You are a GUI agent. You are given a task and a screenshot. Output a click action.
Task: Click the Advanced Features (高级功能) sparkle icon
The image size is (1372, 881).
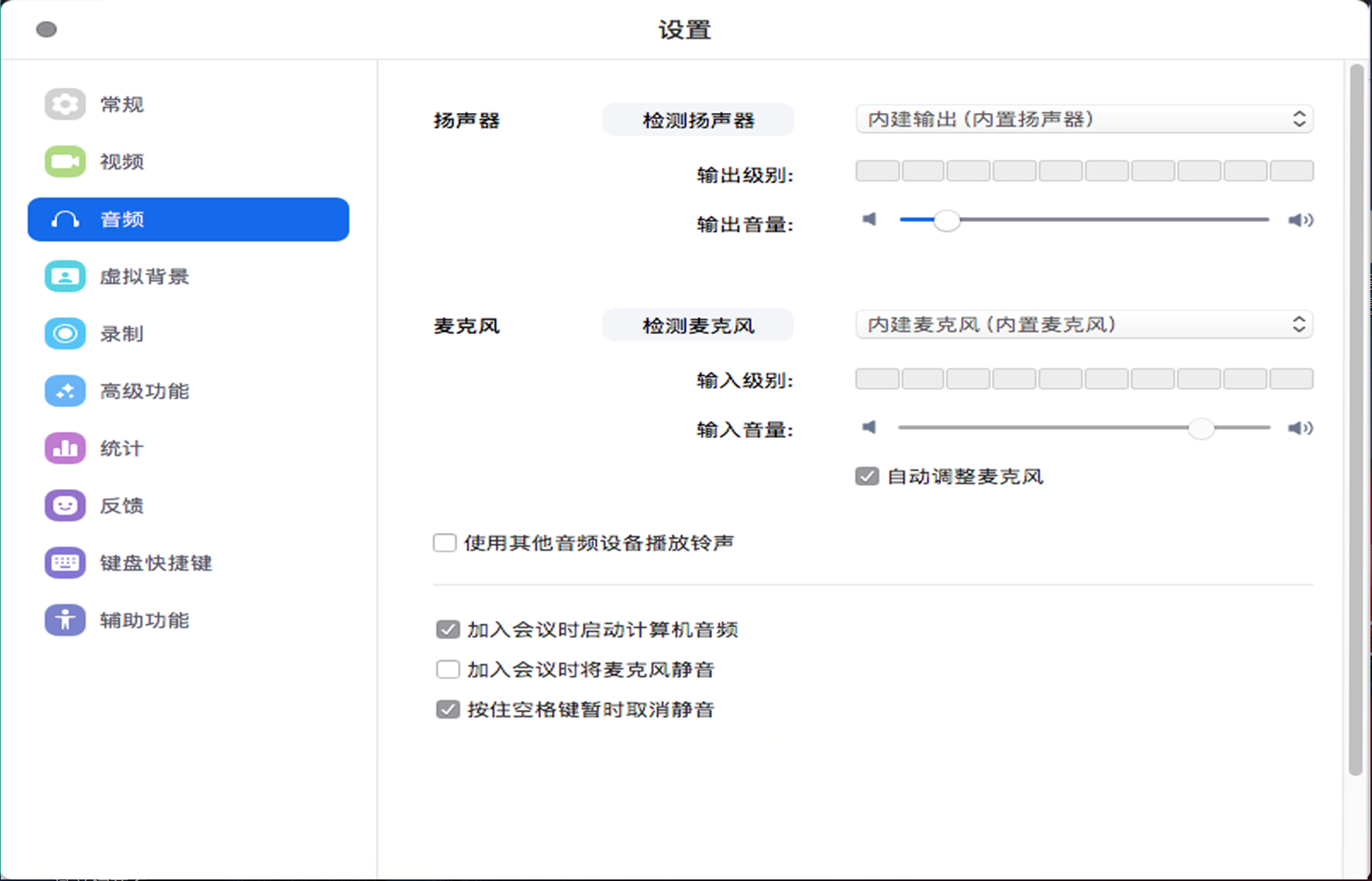[65, 391]
